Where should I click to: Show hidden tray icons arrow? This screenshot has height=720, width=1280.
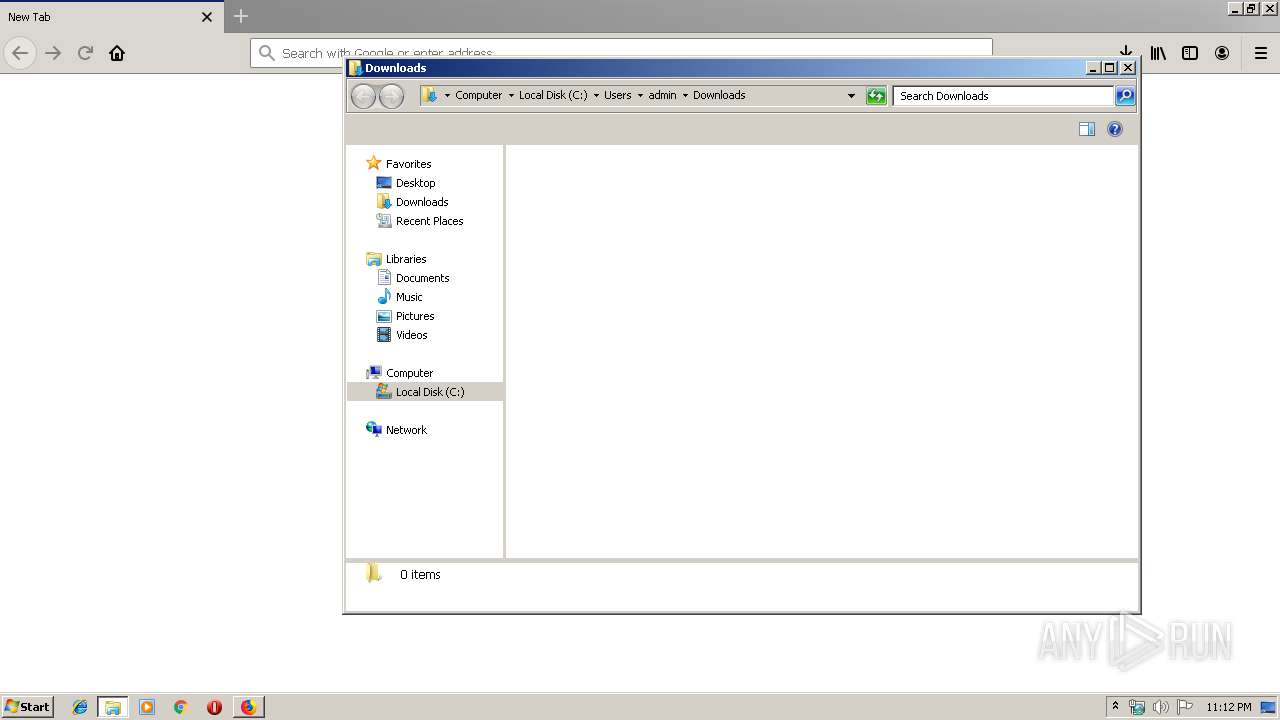coord(1115,707)
